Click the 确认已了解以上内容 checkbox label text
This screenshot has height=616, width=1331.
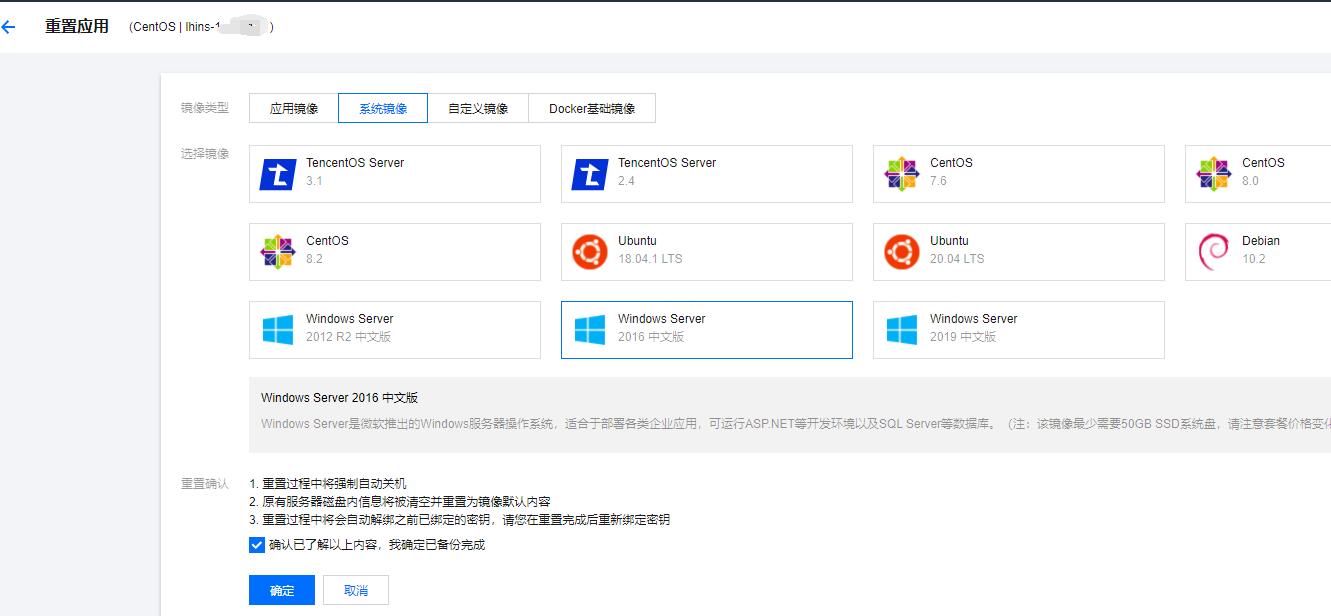tap(377, 545)
